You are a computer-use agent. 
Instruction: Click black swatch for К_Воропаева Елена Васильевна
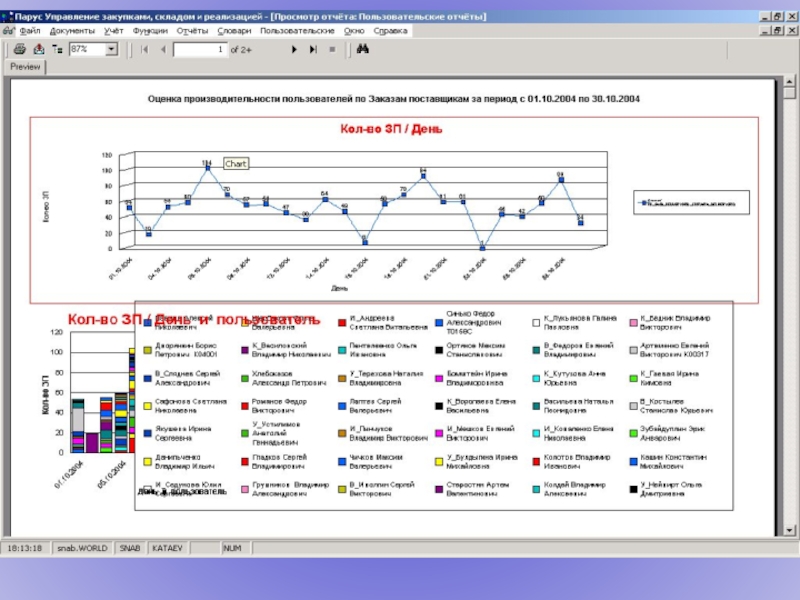click(x=439, y=405)
